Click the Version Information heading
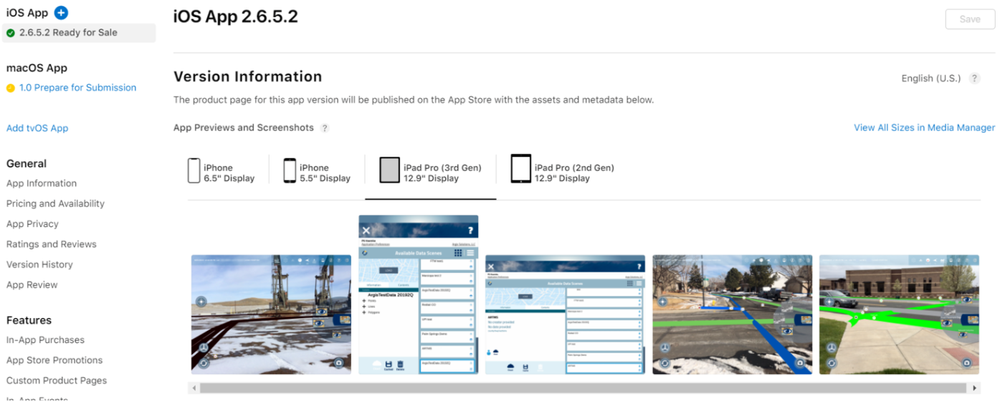Screen dimensions: 1000x401 point(247,77)
